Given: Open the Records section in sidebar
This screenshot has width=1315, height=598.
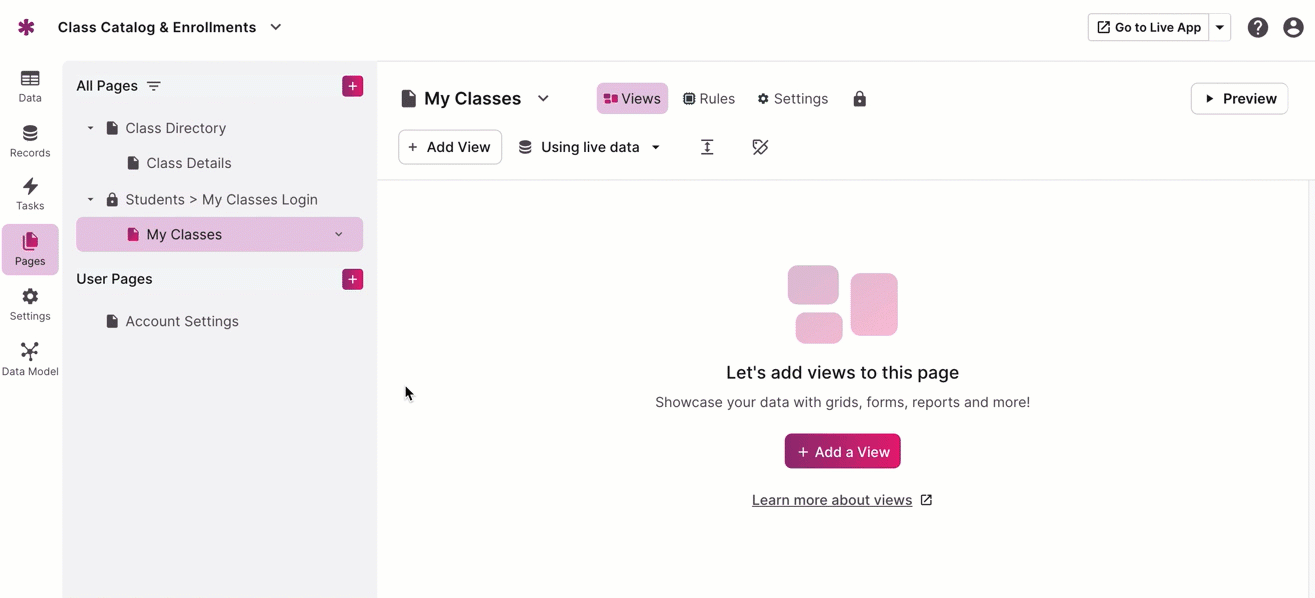Looking at the screenshot, I should pos(30,141).
